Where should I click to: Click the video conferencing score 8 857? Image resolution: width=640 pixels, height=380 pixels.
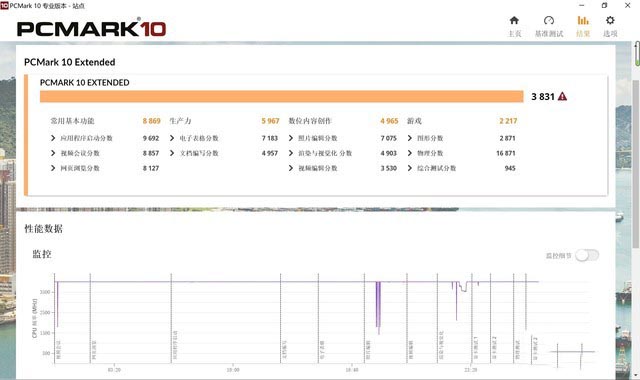point(151,153)
